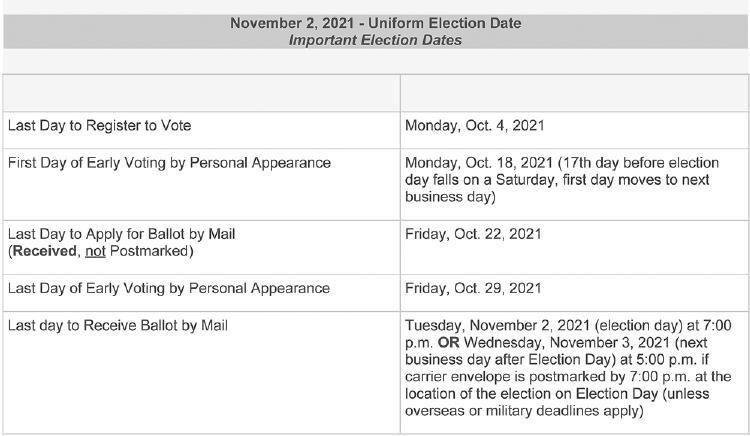This screenshot has height=436, width=750.
Task: Select 'Tuesday, November 2, 2021 (election day)' text
Action: pyautogui.click(x=544, y=326)
